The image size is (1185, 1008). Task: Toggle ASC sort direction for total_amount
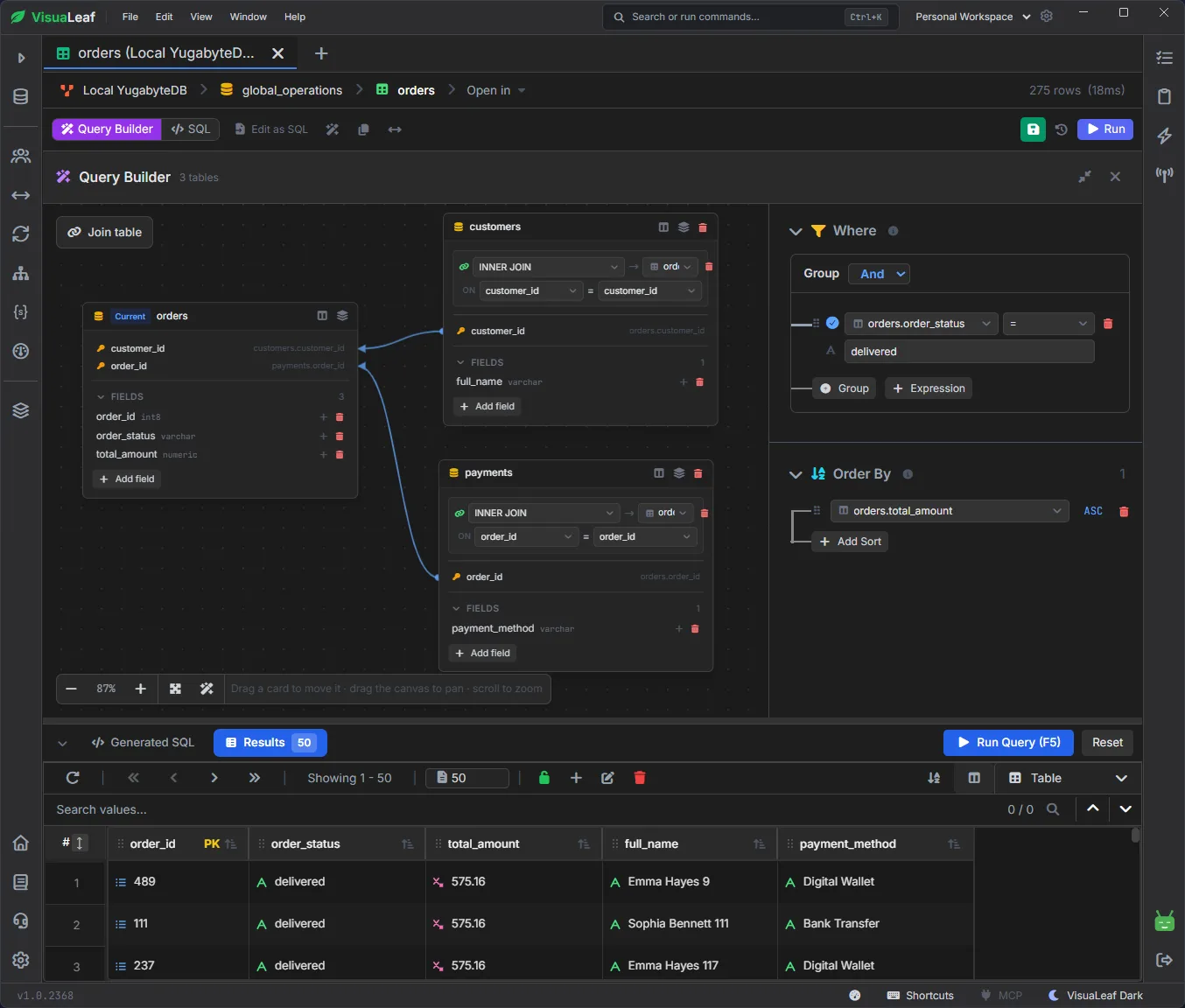point(1093,511)
